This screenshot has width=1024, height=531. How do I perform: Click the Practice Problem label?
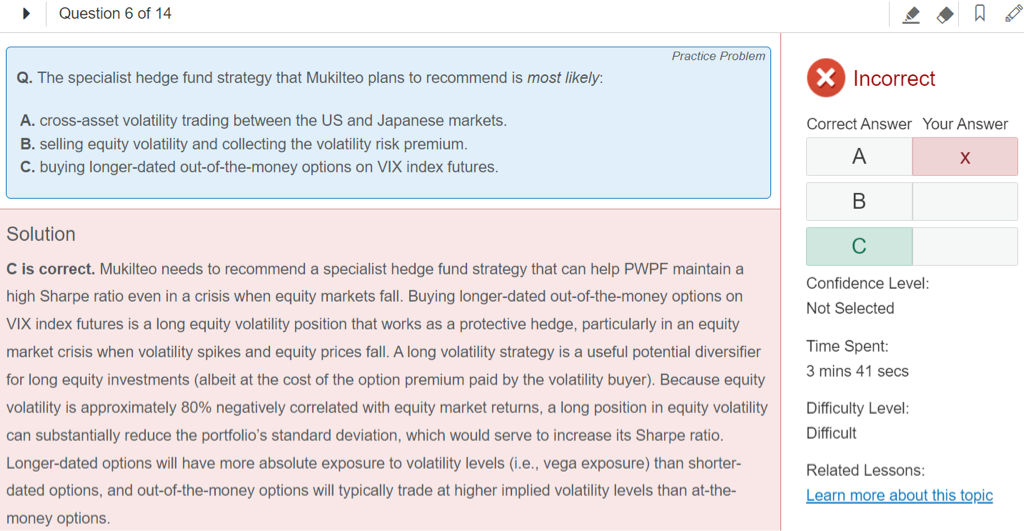[x=718, y=56]
